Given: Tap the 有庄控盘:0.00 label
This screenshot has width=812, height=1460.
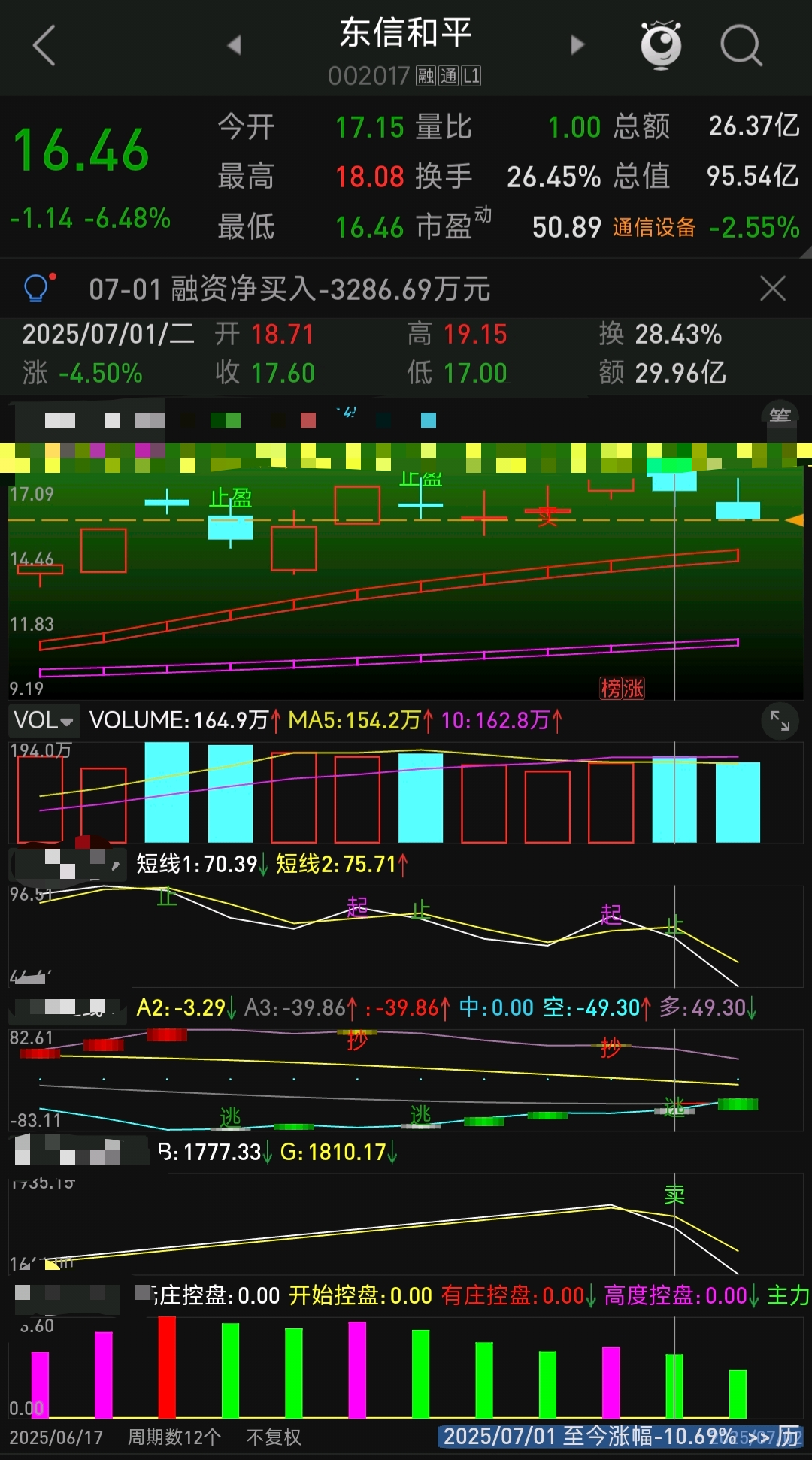Looking at the screenshot, I should click(519, 1295).
